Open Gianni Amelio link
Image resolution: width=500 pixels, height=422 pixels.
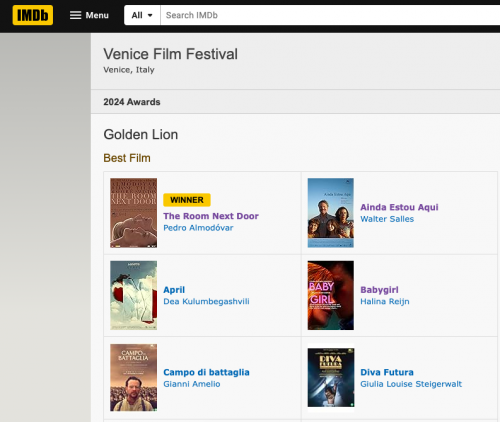192,384
